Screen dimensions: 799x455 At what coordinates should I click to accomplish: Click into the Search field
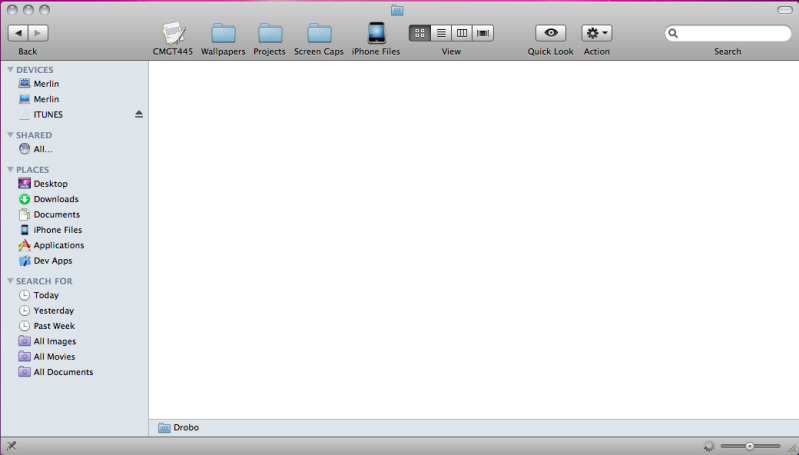(x=728, y=33)
